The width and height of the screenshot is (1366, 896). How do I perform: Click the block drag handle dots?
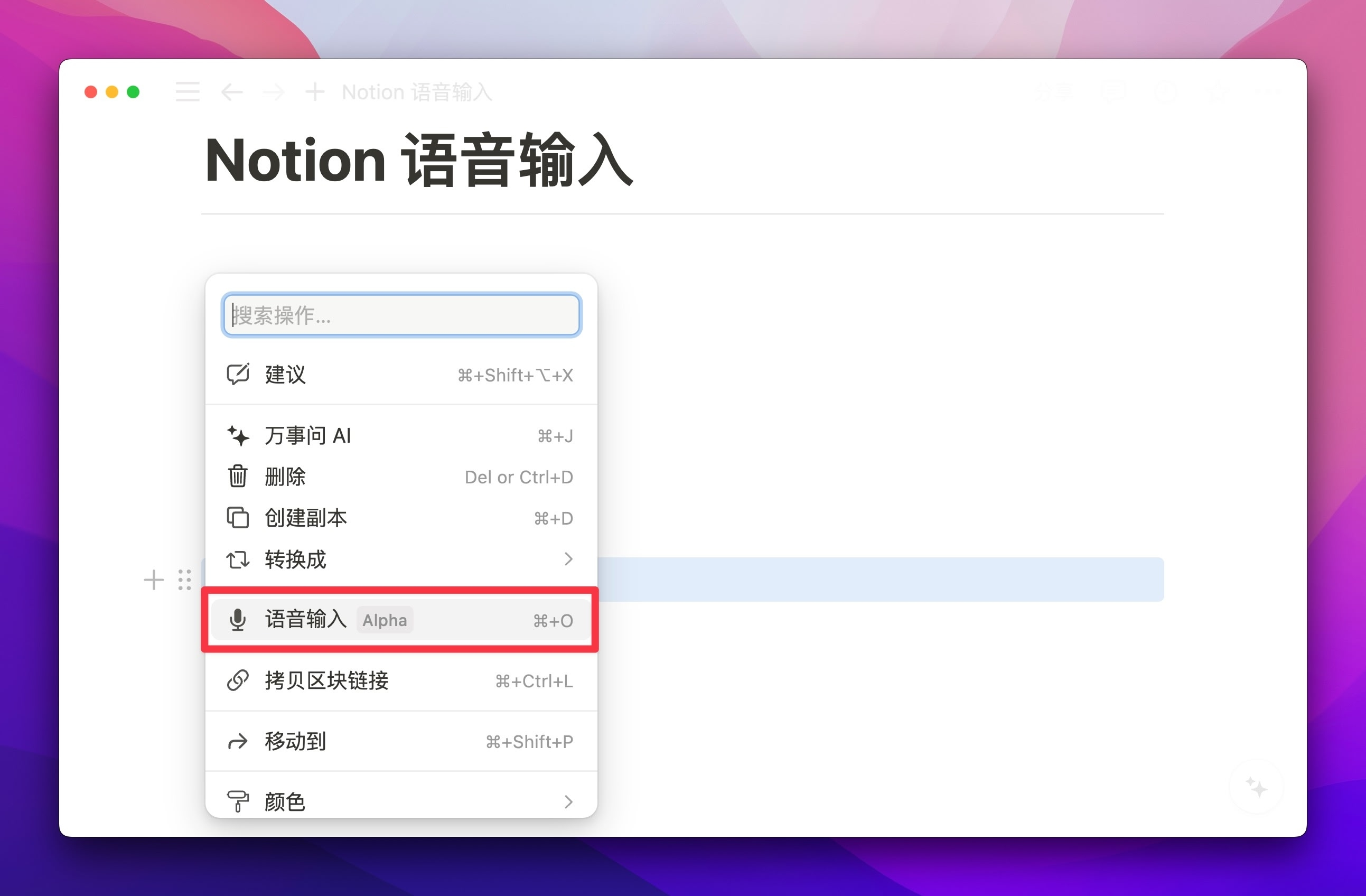184,579
